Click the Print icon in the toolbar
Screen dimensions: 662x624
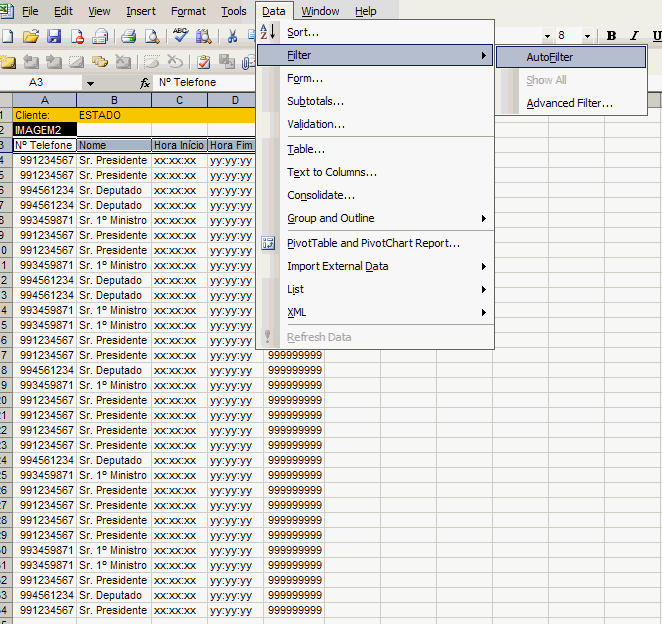(129, 37)
